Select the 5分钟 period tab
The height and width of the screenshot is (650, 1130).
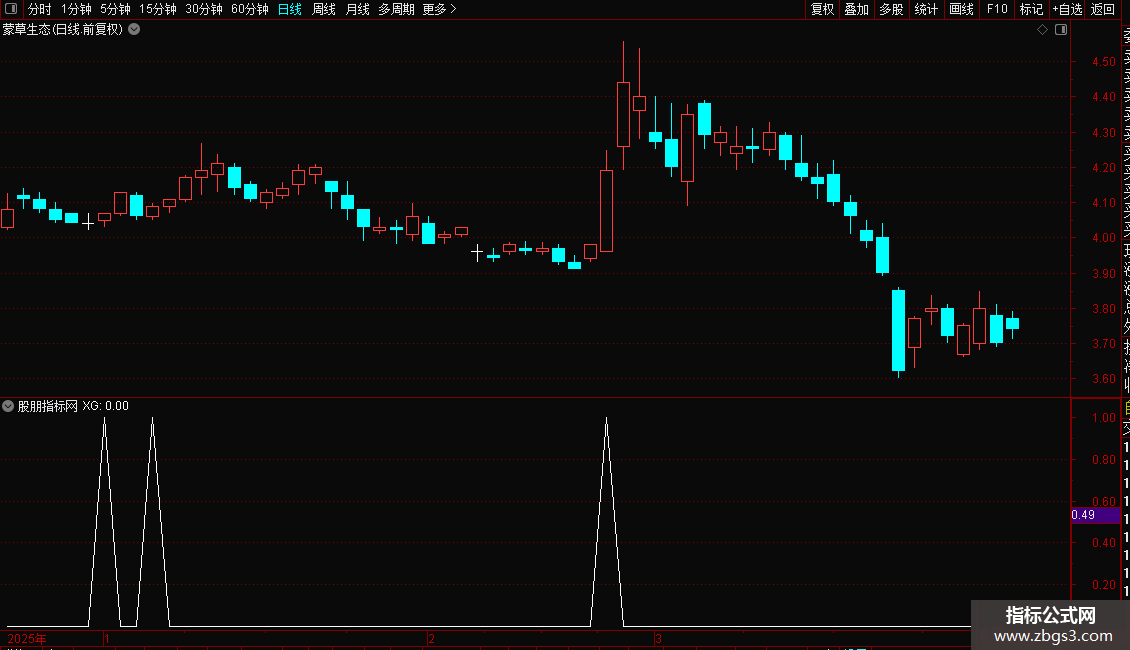(x=115, y=9)
